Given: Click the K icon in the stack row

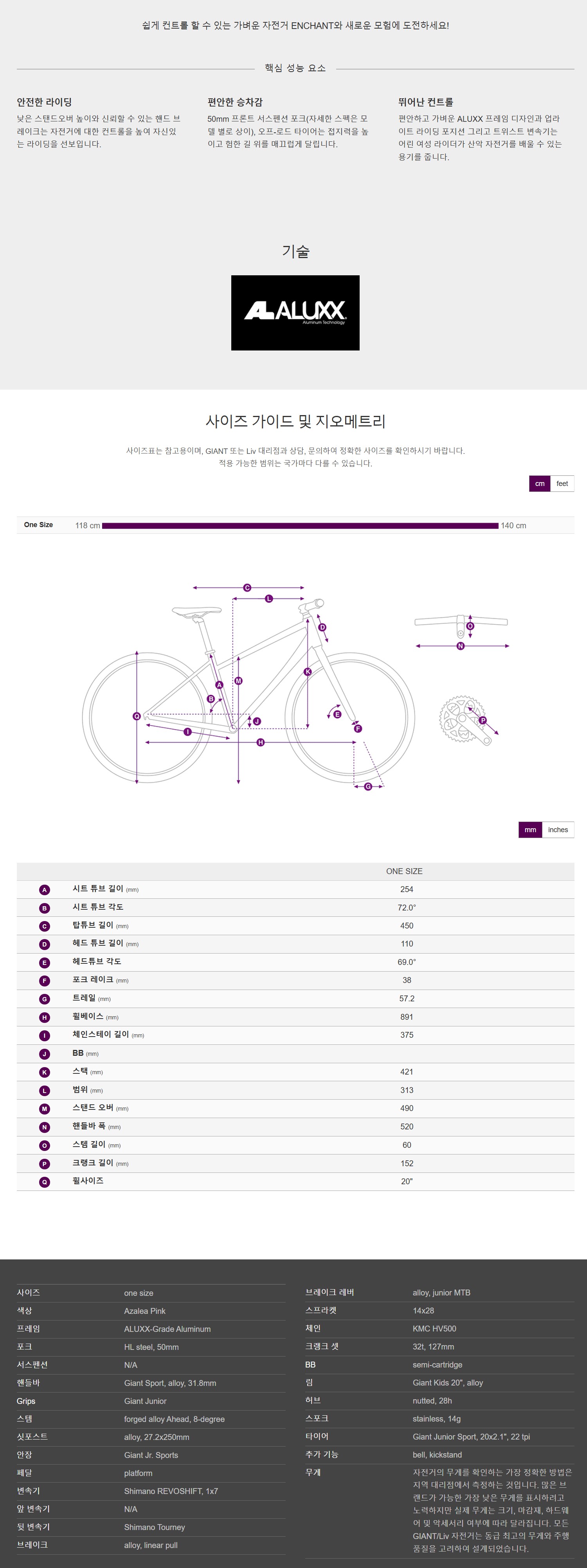Looking at the screenshot, I should (x=44, y=1072).
